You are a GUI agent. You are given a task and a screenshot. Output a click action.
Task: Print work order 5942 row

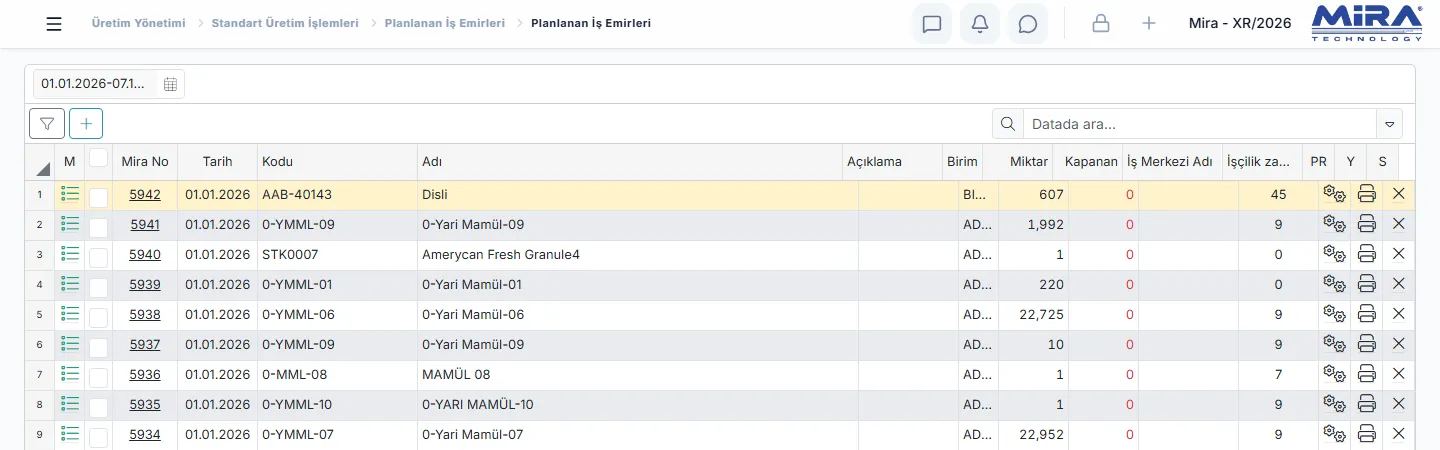pyautogui.click(x=1367, y=195)
